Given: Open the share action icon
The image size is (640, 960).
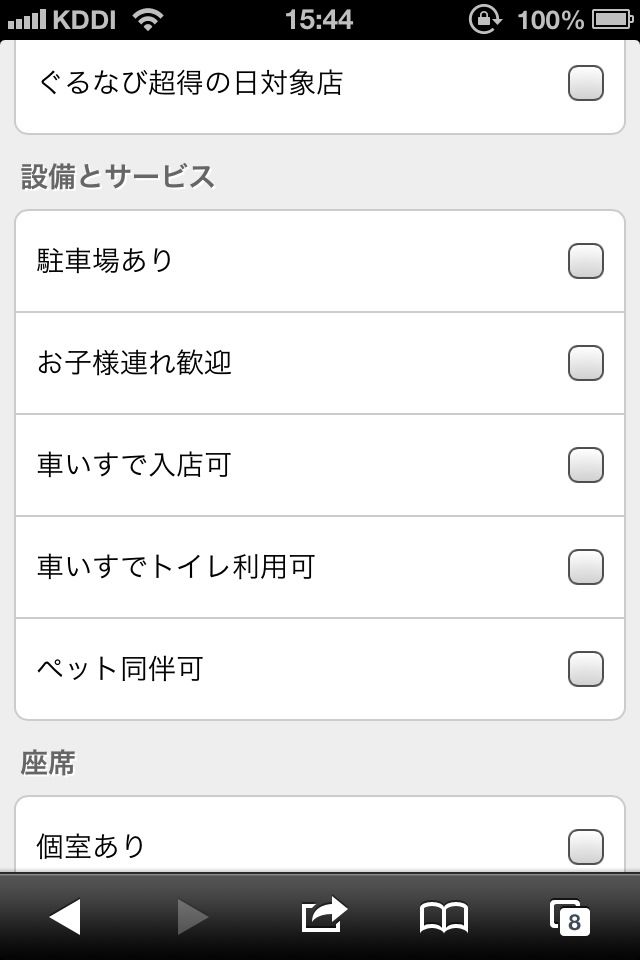Looking at the screenshot, I should click(x=323, y=915).
